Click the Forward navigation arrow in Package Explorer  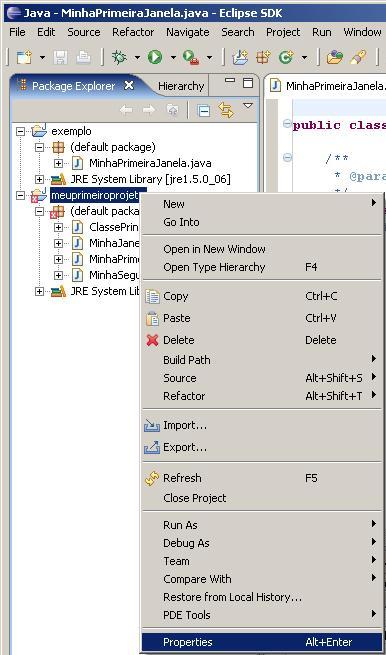tap(149, 110)
